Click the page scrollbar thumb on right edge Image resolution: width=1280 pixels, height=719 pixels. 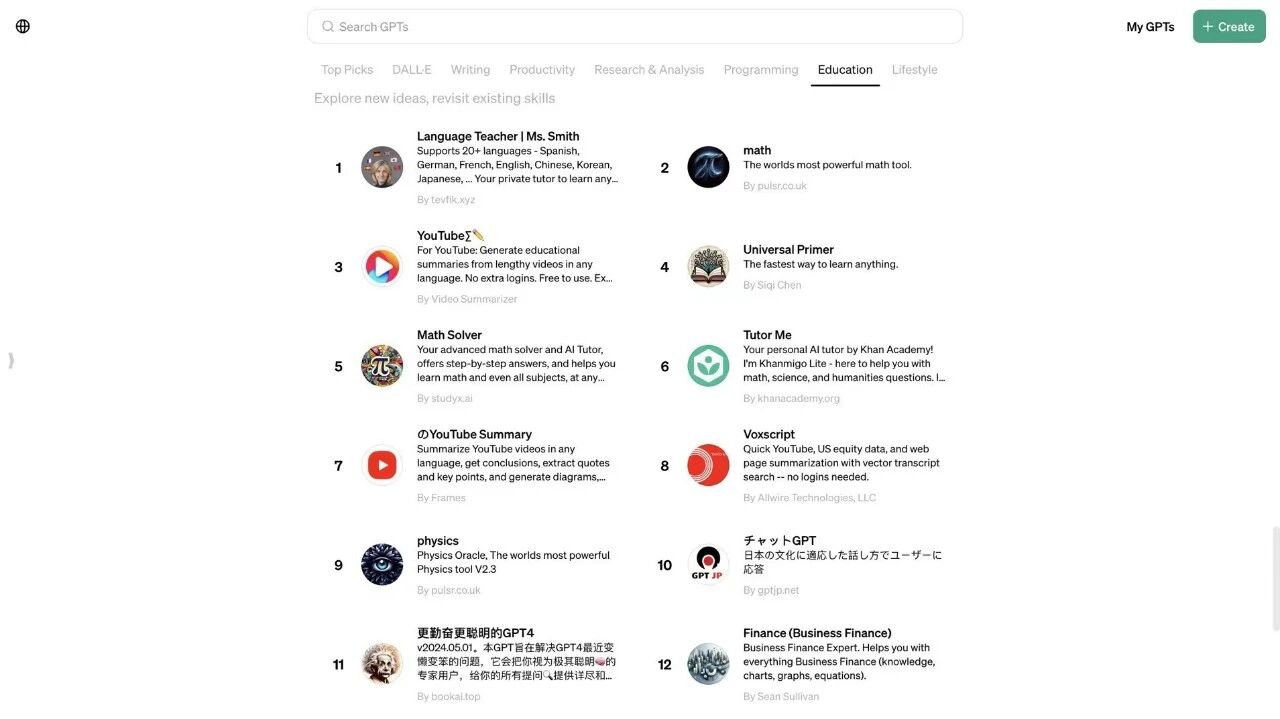coord(1275,578)
